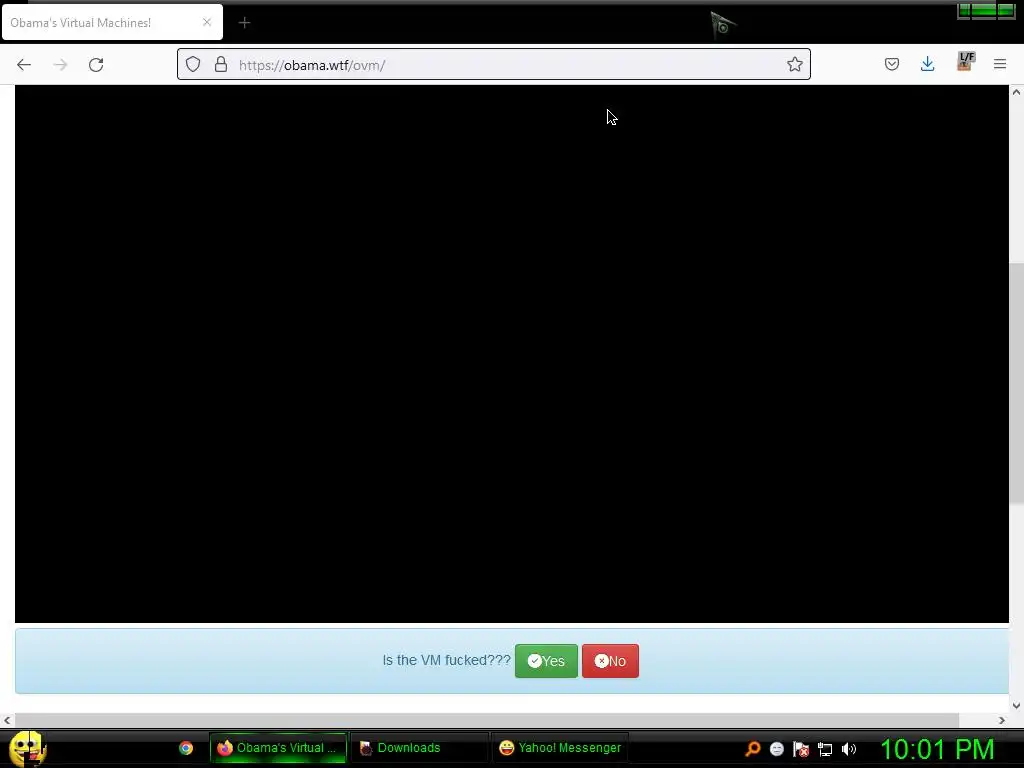
Task: Open the Firefox hamburger menu
Action: pyautogui.click(x=999, y=64)
